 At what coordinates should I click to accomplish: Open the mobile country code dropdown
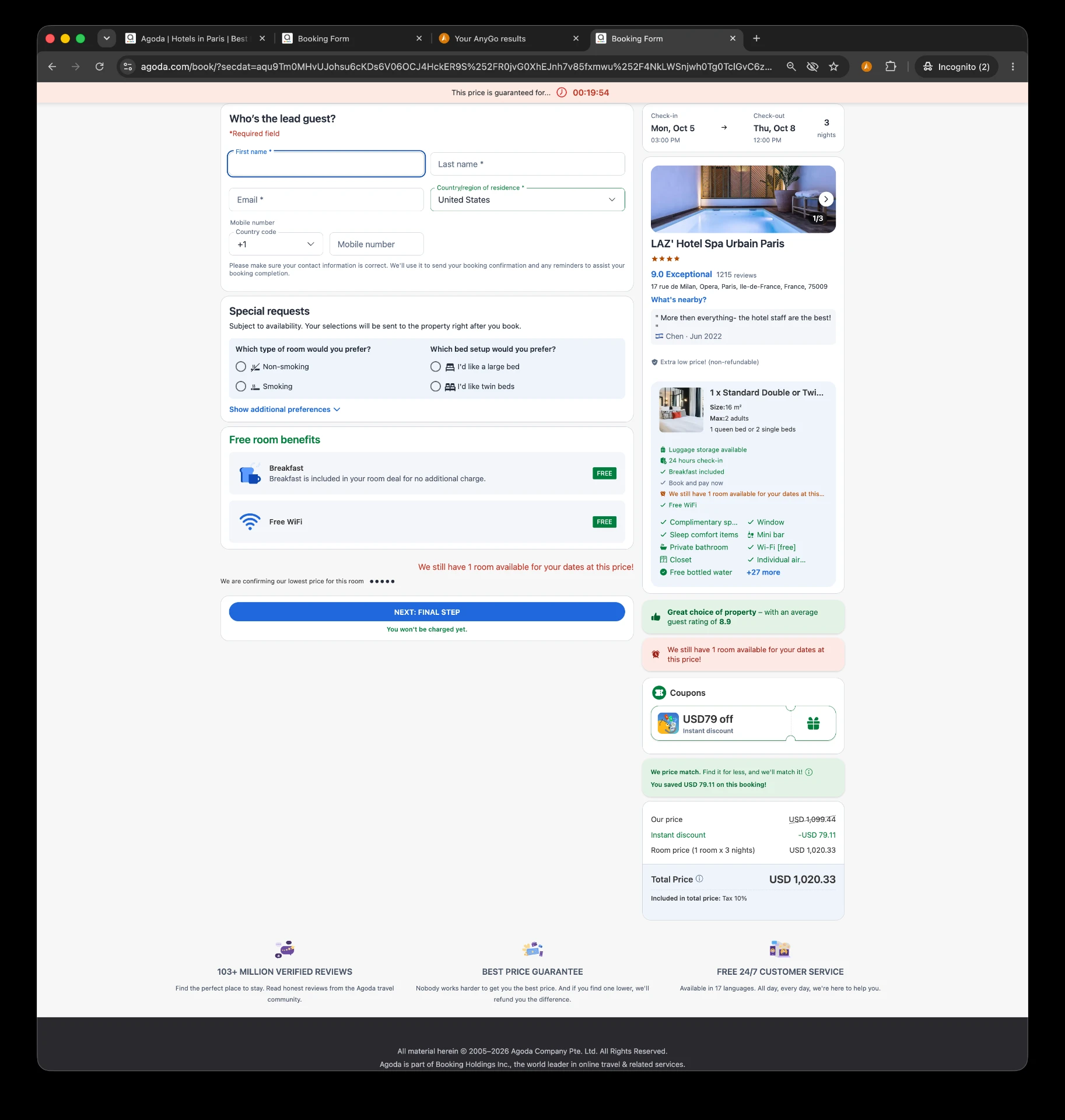pos(276,244)
